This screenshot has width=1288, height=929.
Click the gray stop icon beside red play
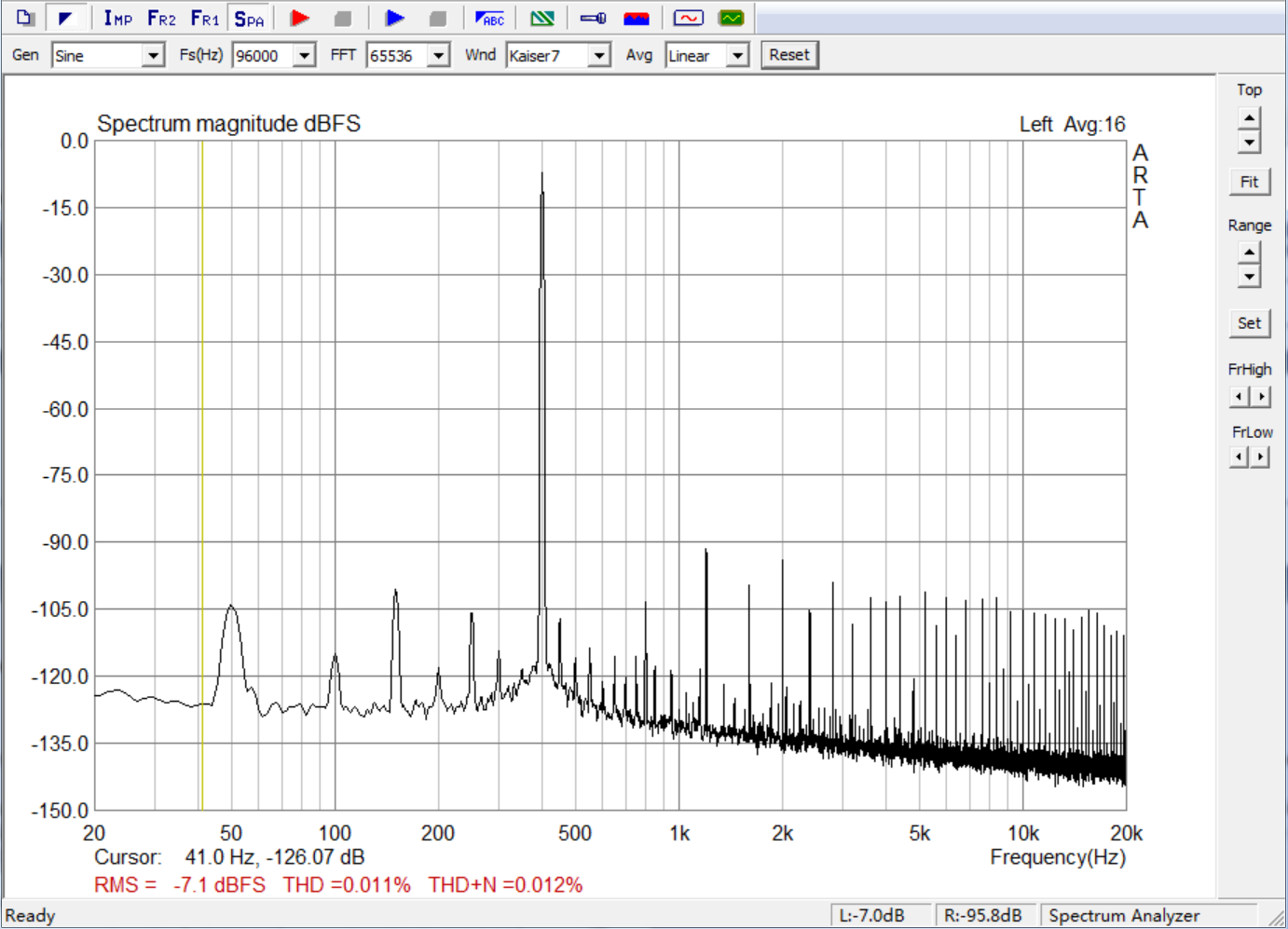pos(343,18)
